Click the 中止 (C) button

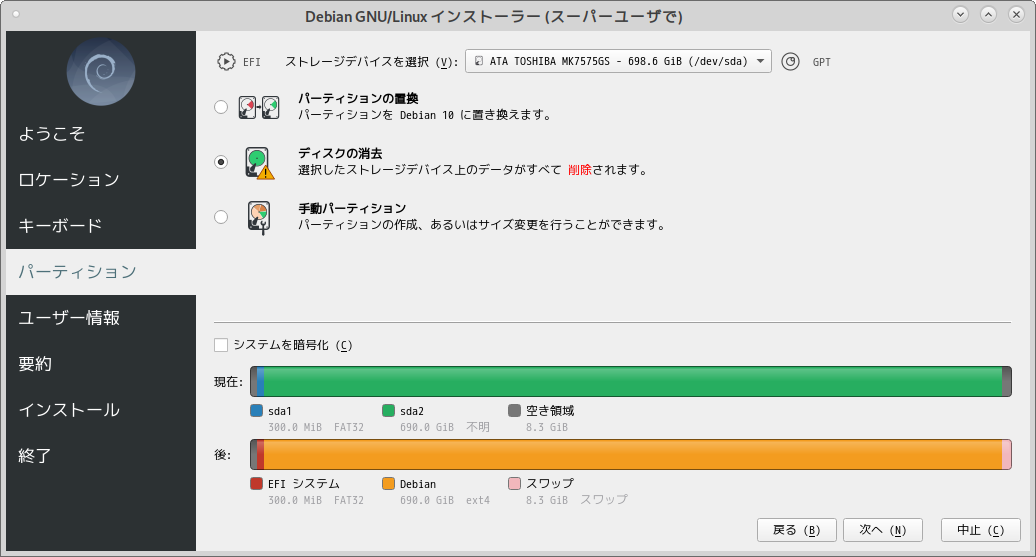click(x=980, y=530)
